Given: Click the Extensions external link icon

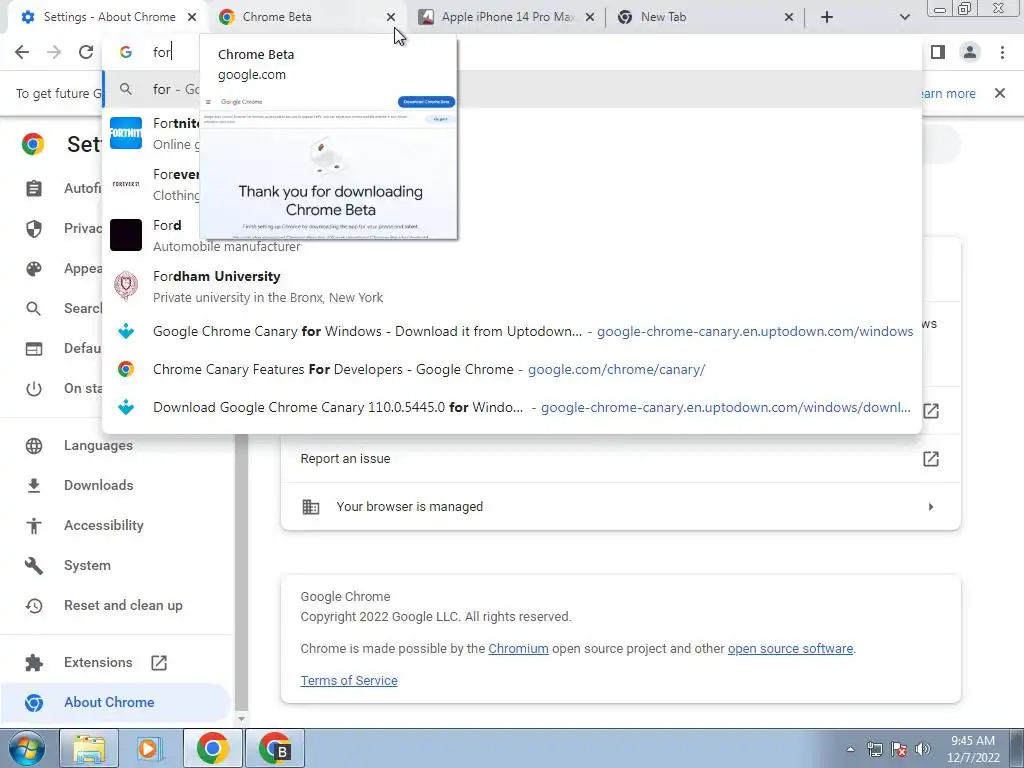Looking at the screenshot, I should tap(159, 663).
